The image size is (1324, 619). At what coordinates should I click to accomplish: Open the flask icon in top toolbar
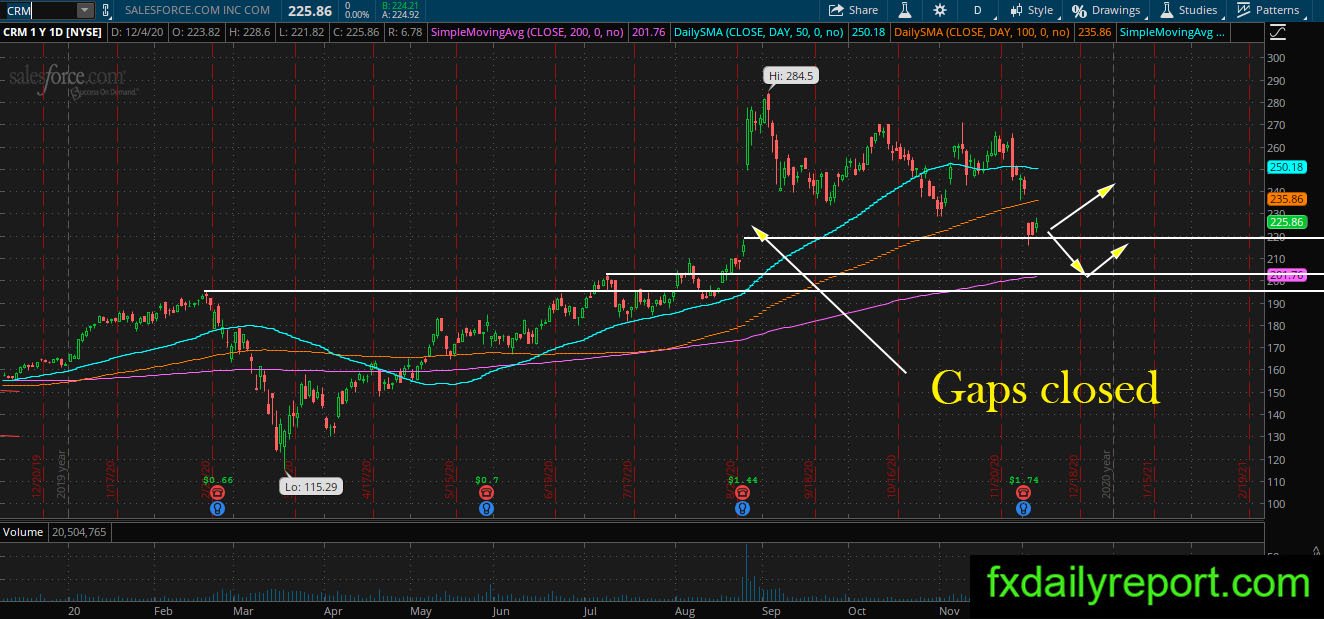tap(904, 10)
